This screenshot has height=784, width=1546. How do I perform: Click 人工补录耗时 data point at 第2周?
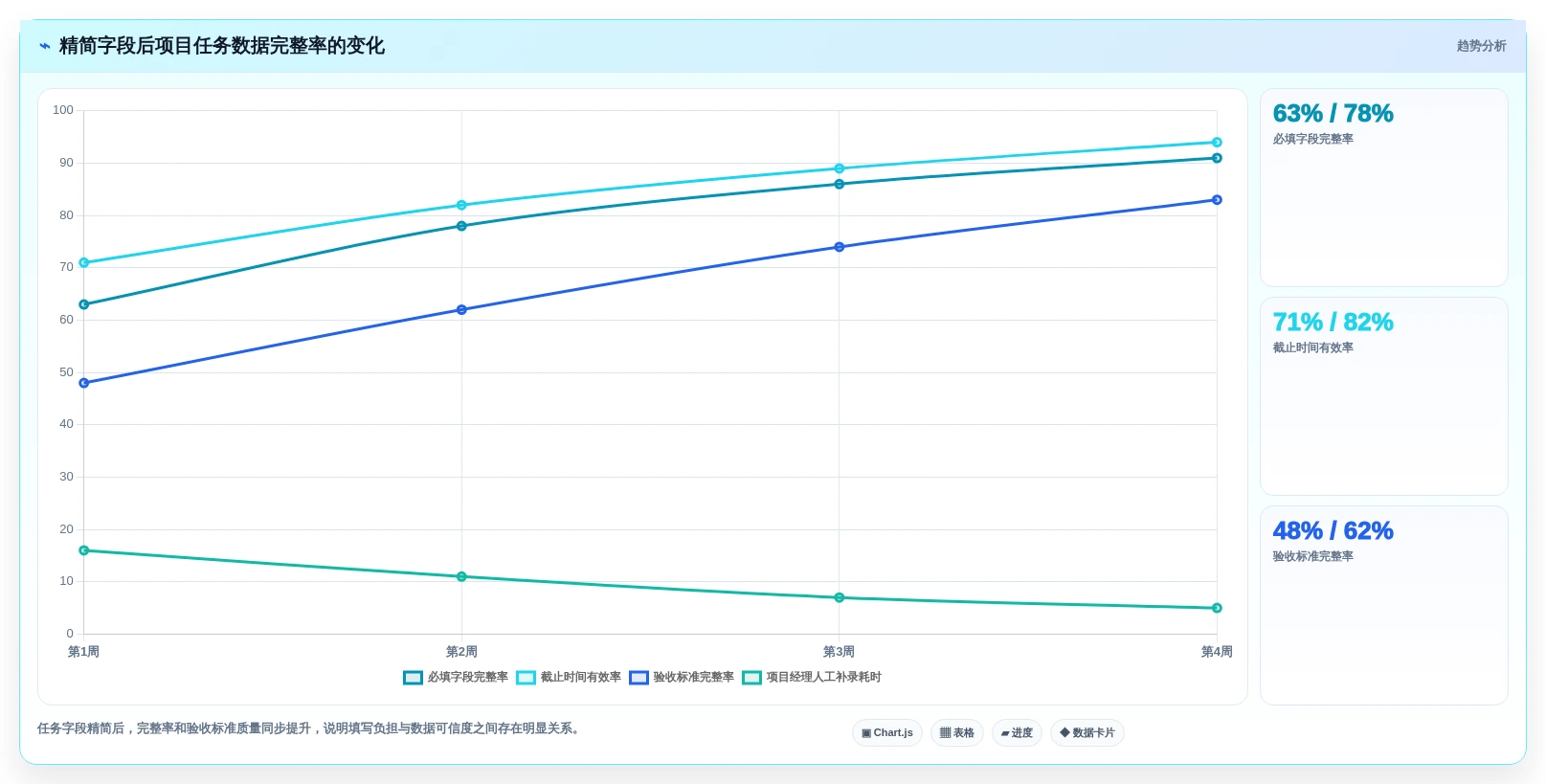(x=461, y=576)
